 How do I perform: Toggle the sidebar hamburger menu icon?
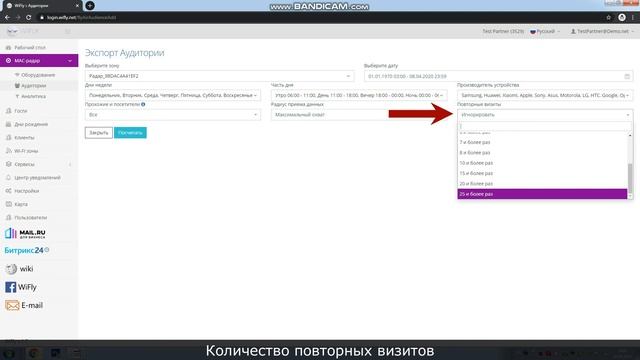coord(68,31)
